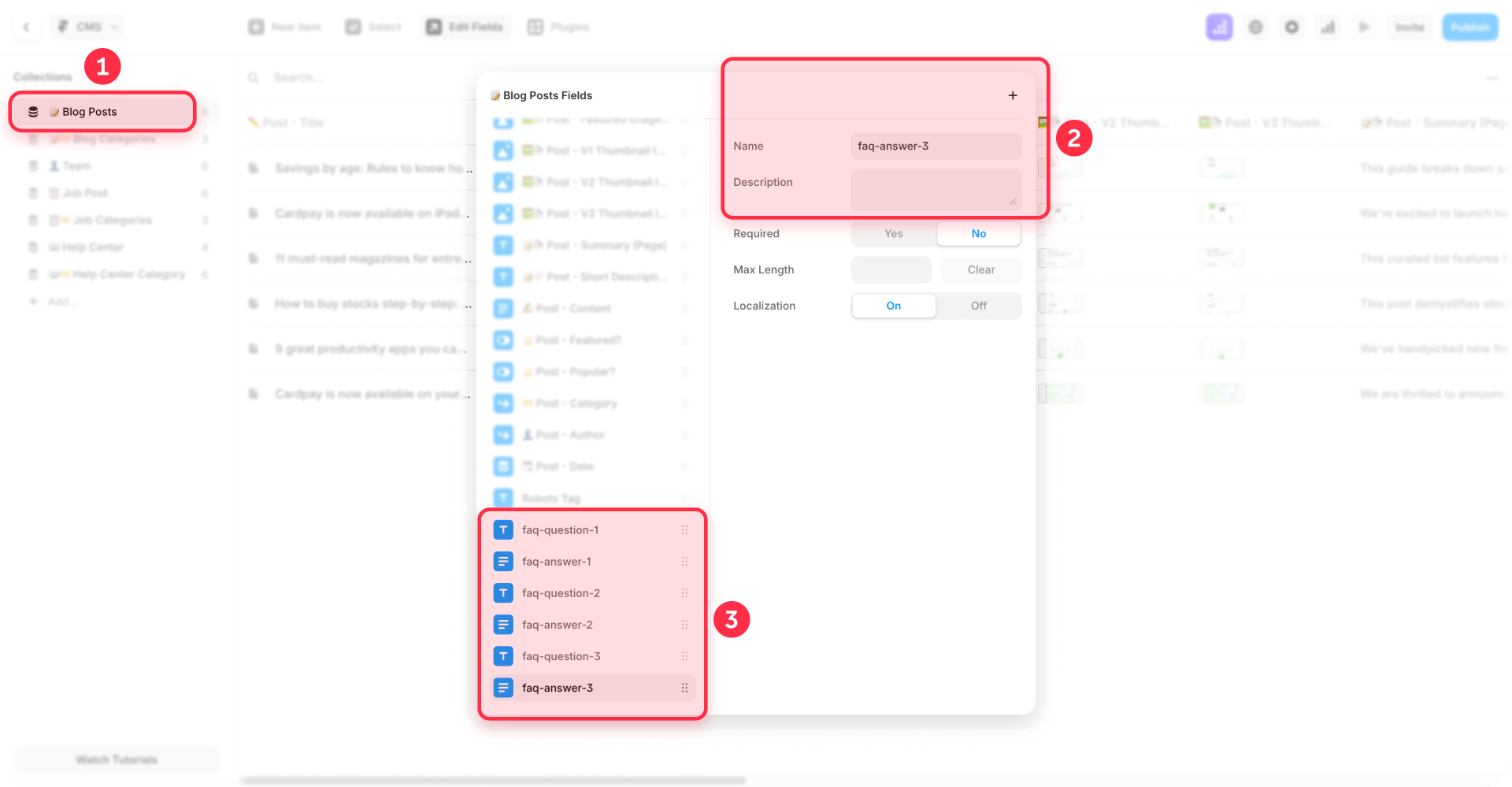This screenshot has width=1512, height=787.
Task: Open the settings gear icon
Action: point(1291,26)
